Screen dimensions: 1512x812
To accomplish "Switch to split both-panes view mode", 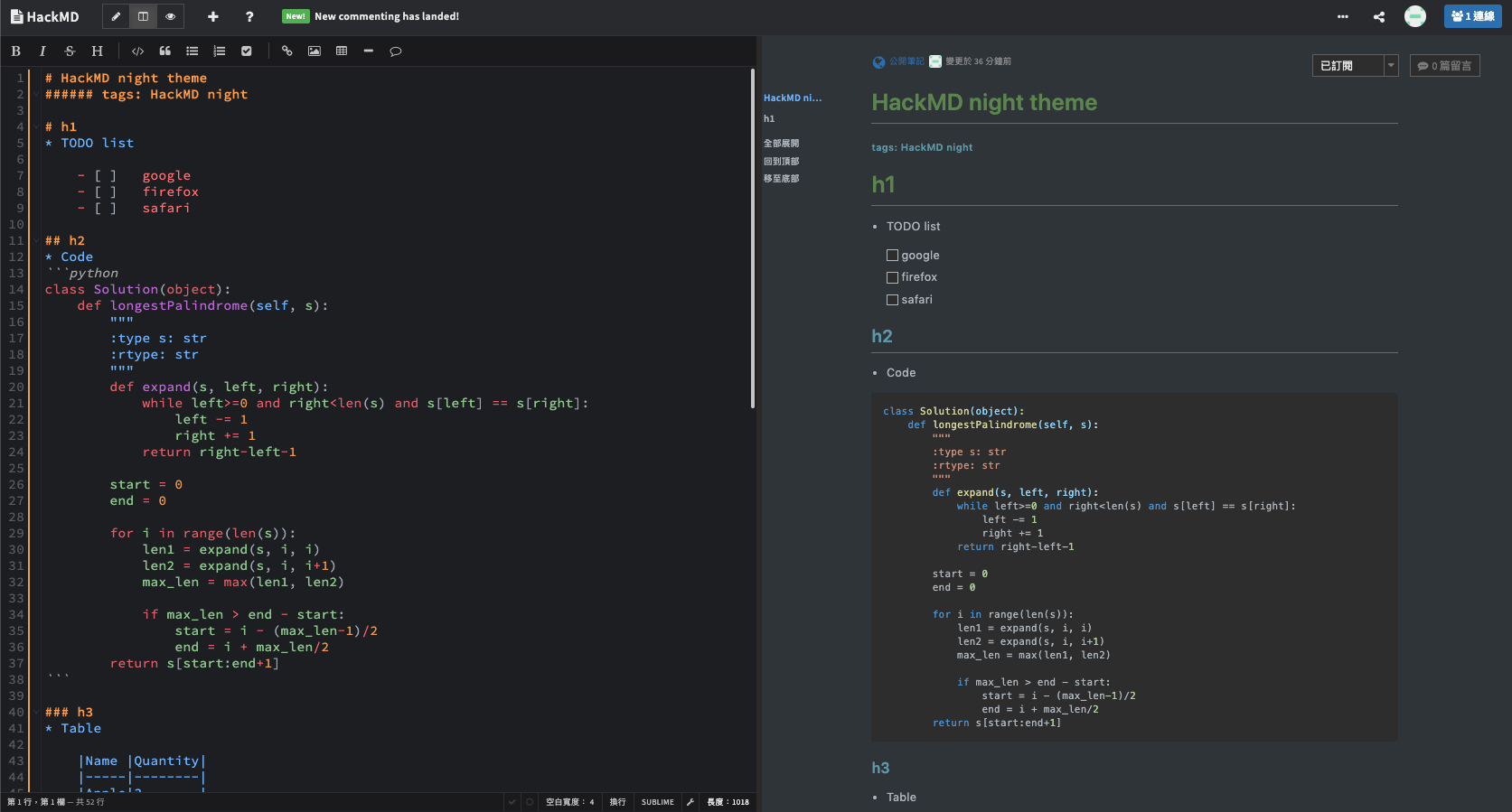I will pos(143,16).
